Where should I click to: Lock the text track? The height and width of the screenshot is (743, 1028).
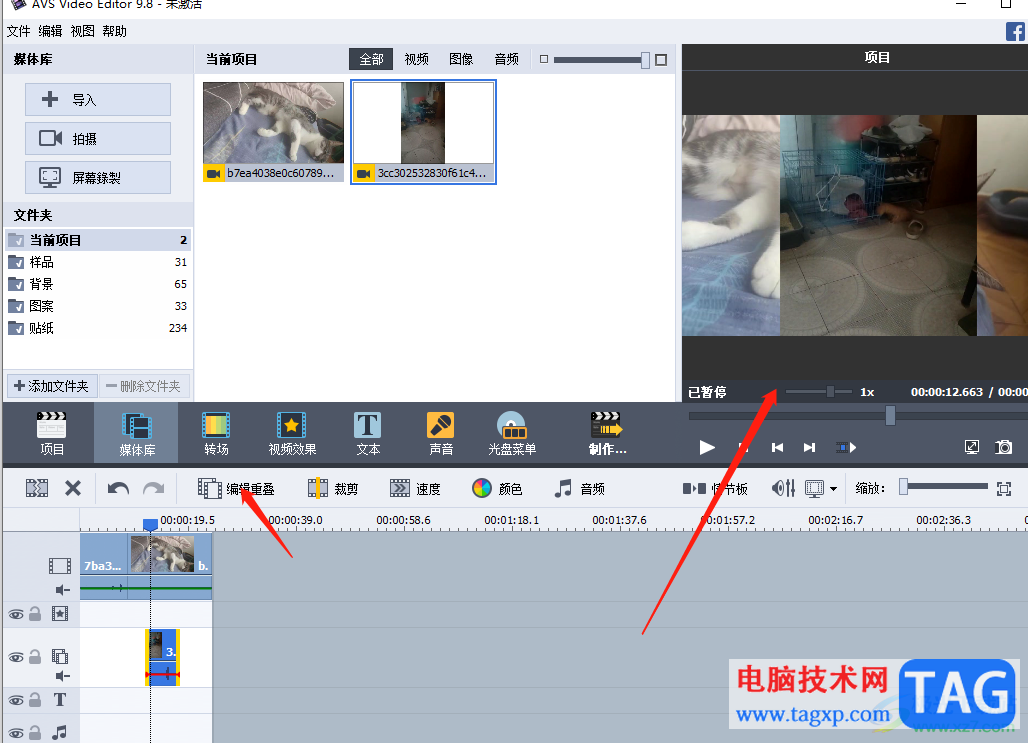click(35, 700)
